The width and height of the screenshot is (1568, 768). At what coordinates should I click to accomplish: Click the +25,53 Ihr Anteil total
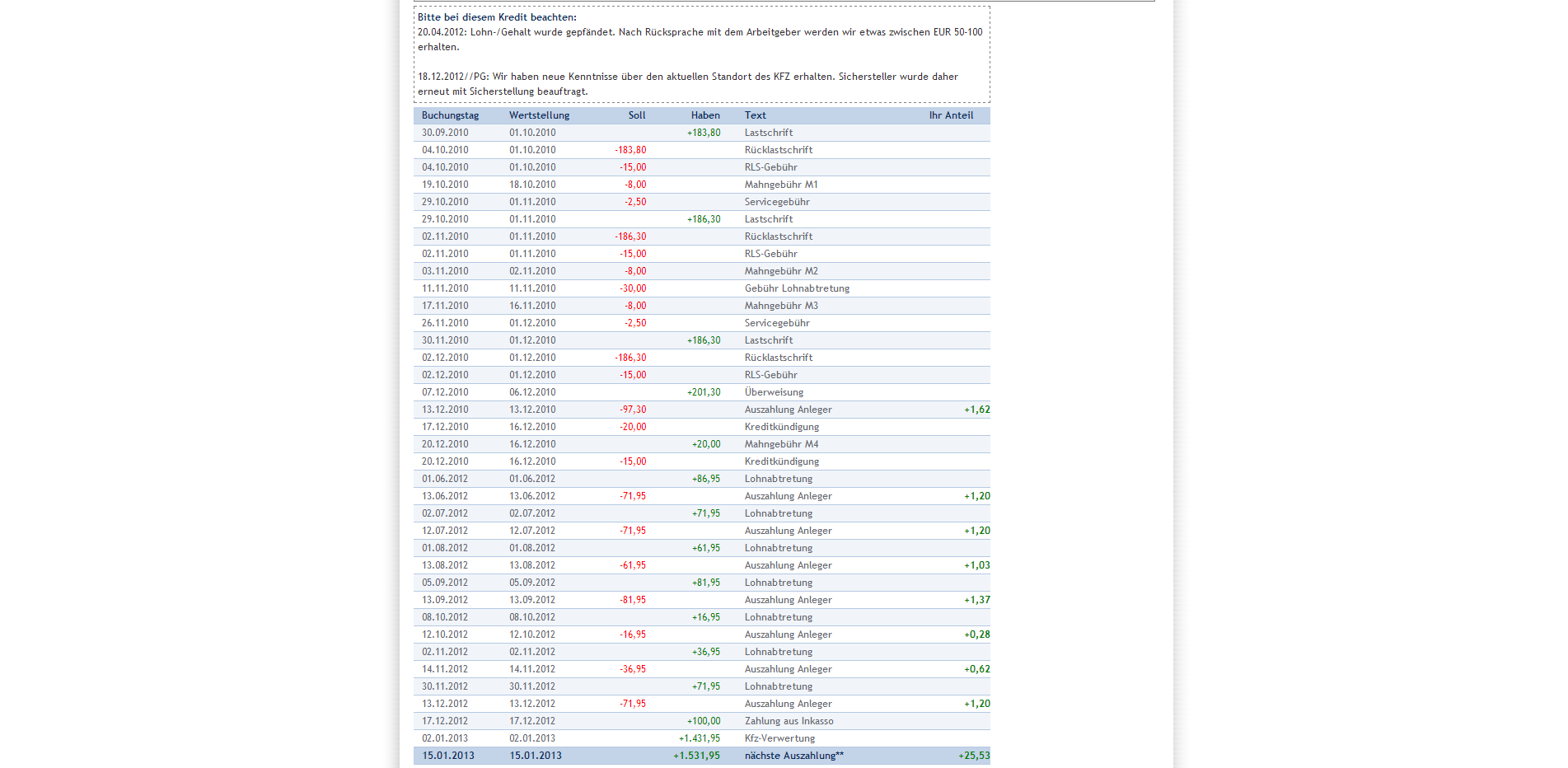[x=974, y=756]
